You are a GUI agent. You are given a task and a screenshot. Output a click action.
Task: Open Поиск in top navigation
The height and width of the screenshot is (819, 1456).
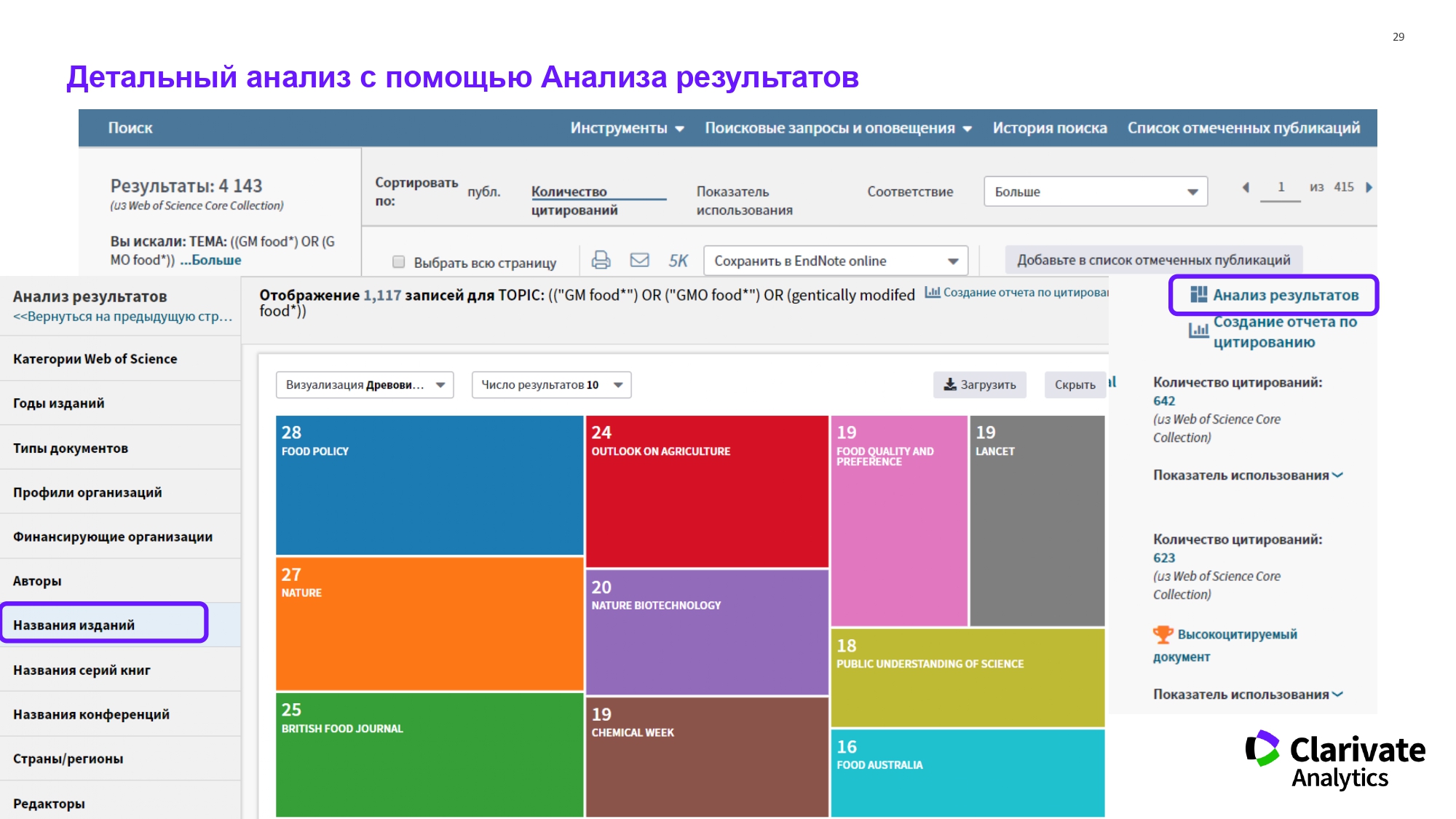pyautogui.click(x=130, y=128)
